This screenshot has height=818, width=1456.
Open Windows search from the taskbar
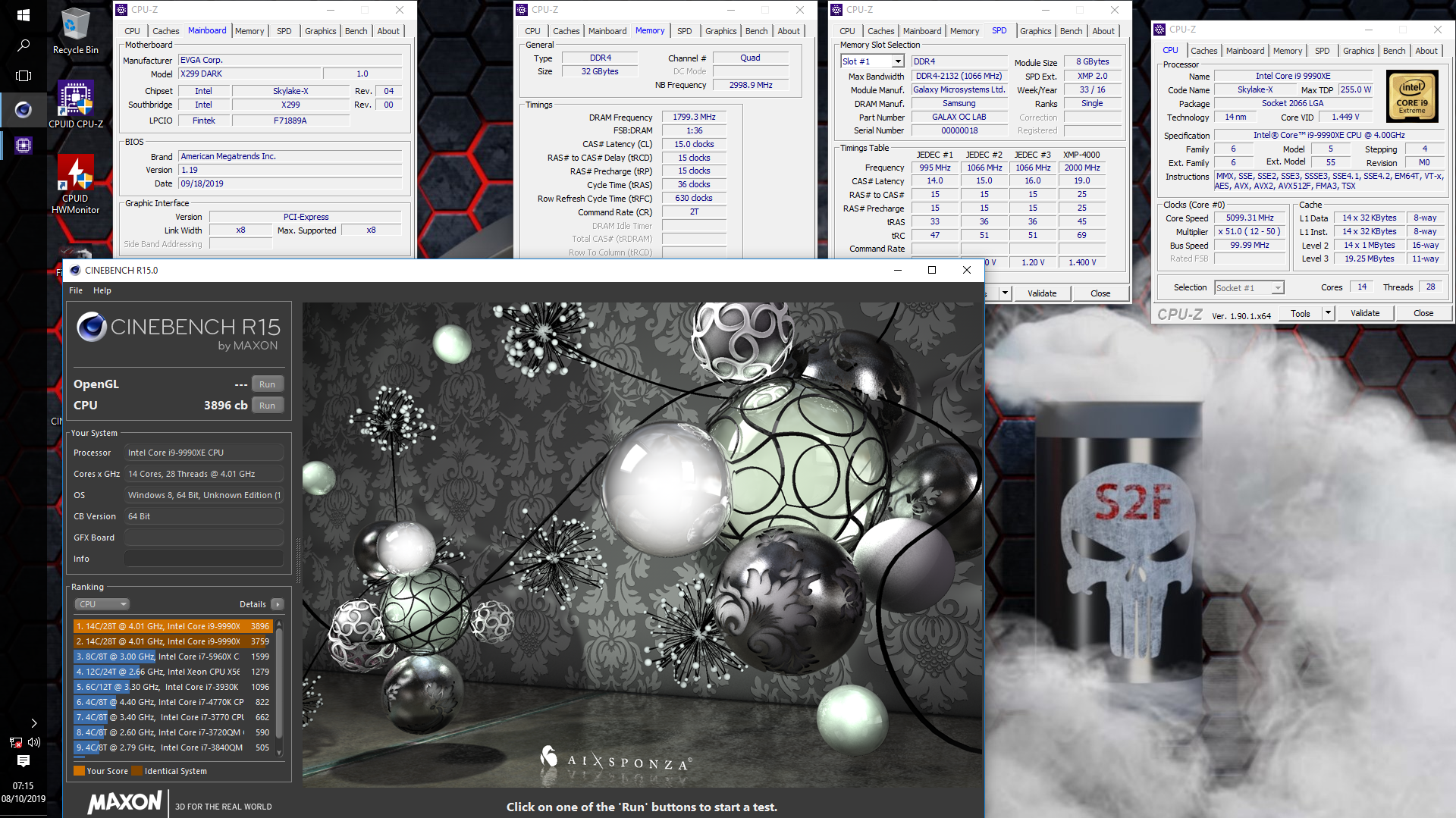click(x=24, y=45)
